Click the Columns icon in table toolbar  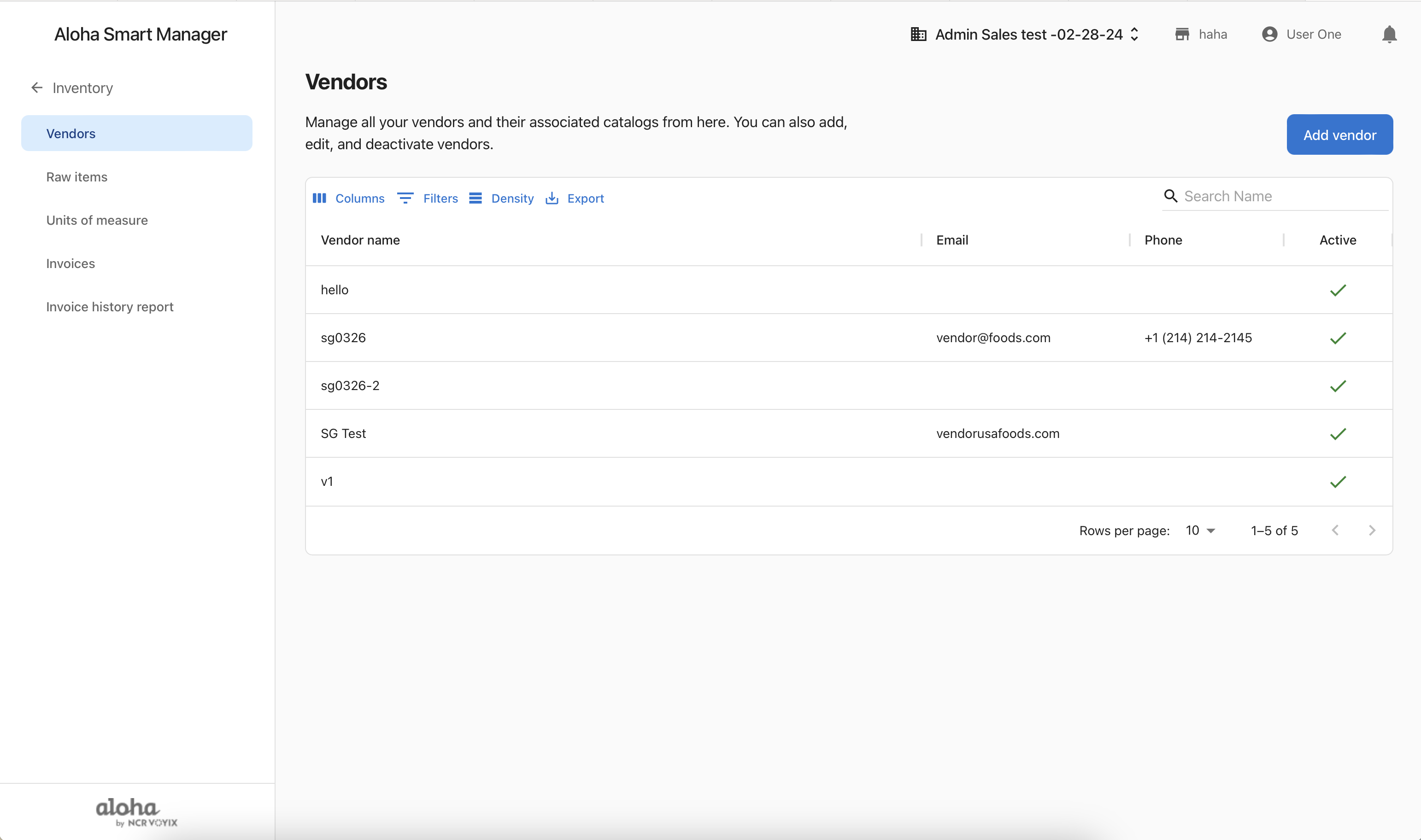tap(319, 198)
